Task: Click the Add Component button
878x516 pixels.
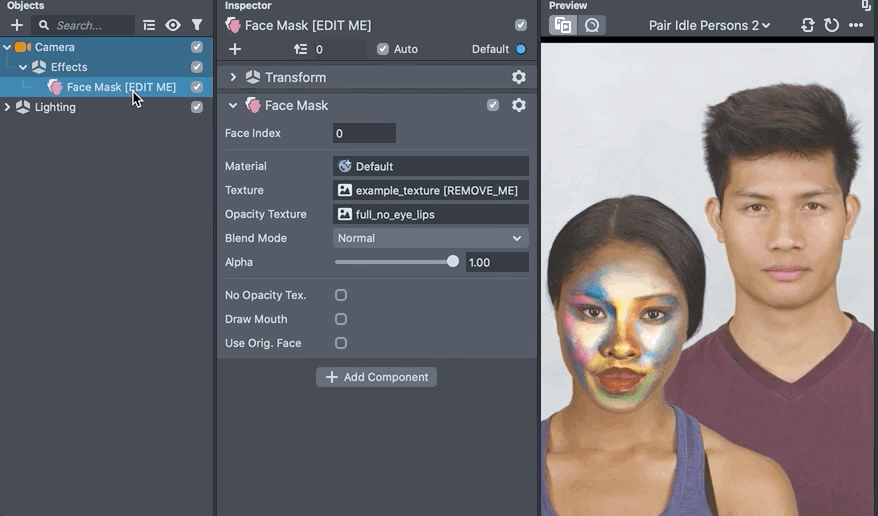Action: 376,377
